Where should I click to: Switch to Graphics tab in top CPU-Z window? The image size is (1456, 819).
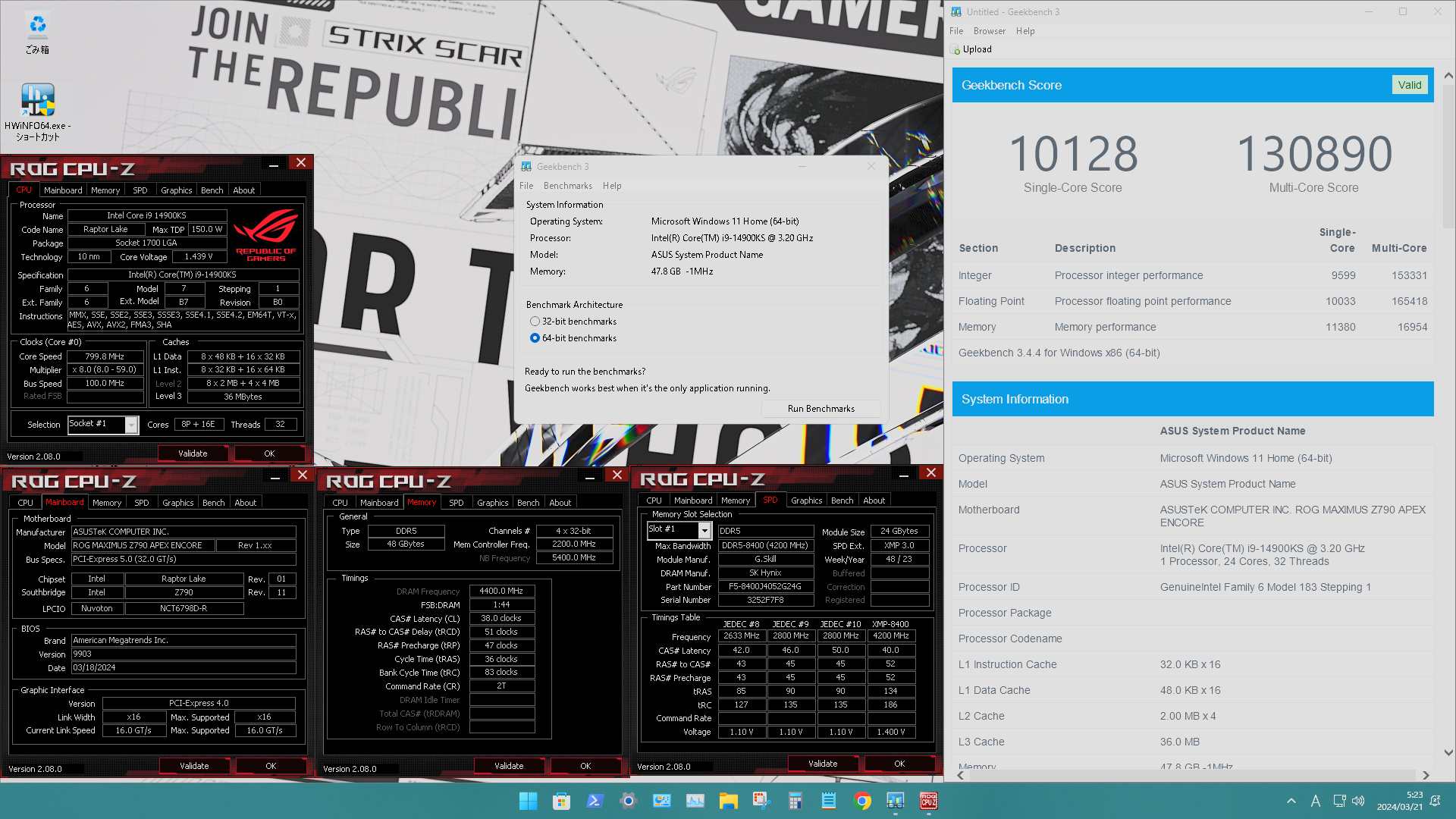[x=176, y=190]
